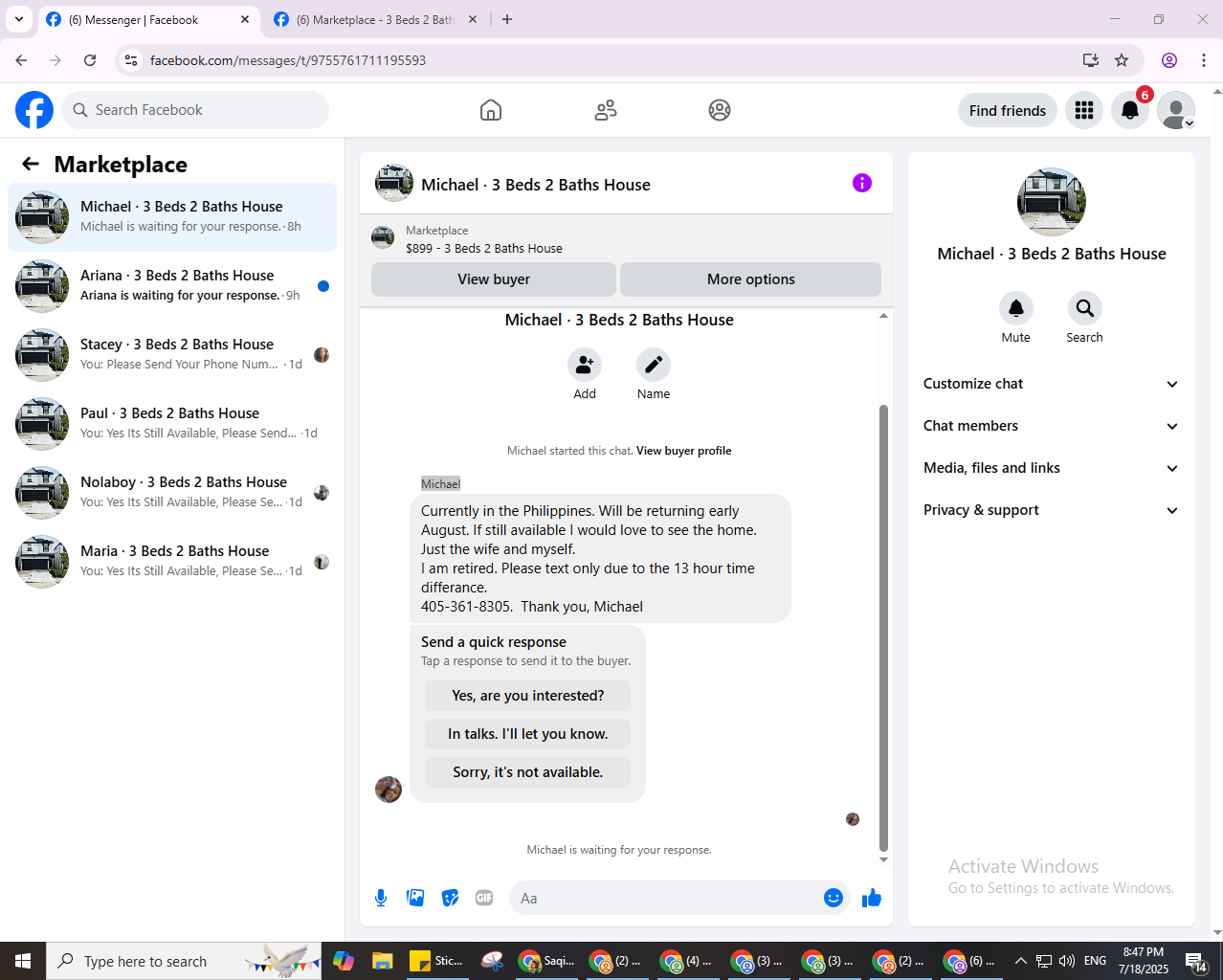The image size is (1223, 980).
Task: Click the View buyer button
Action: (494, 279)
